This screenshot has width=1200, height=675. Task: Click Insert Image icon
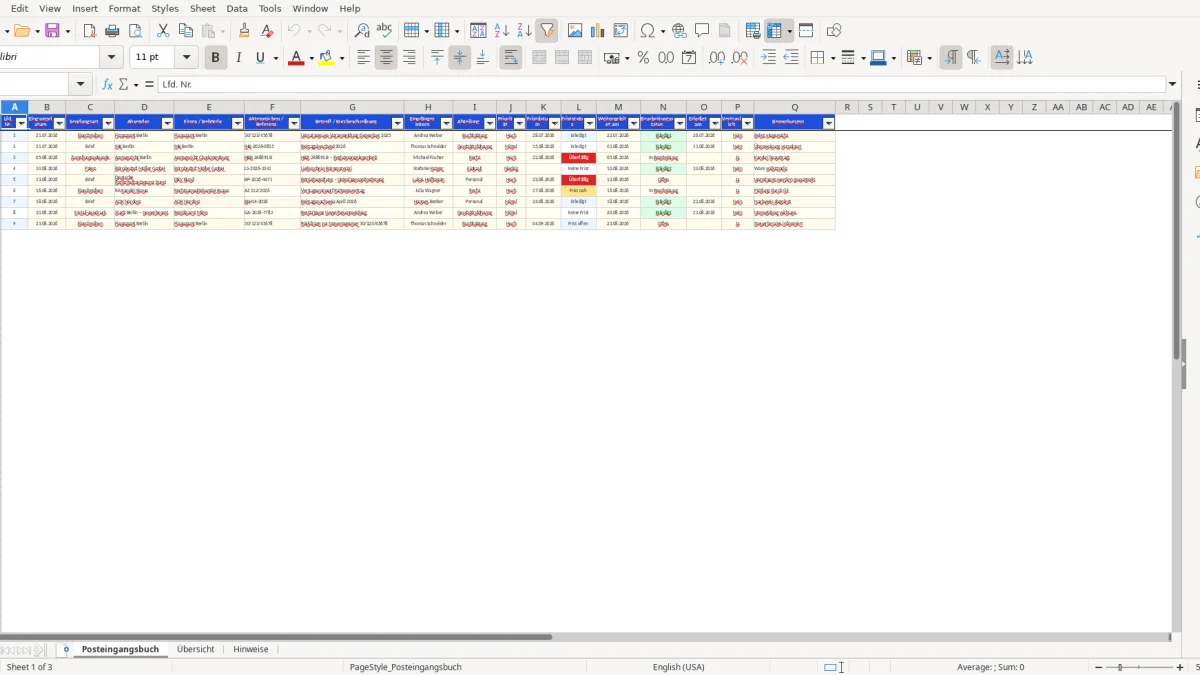575,31
